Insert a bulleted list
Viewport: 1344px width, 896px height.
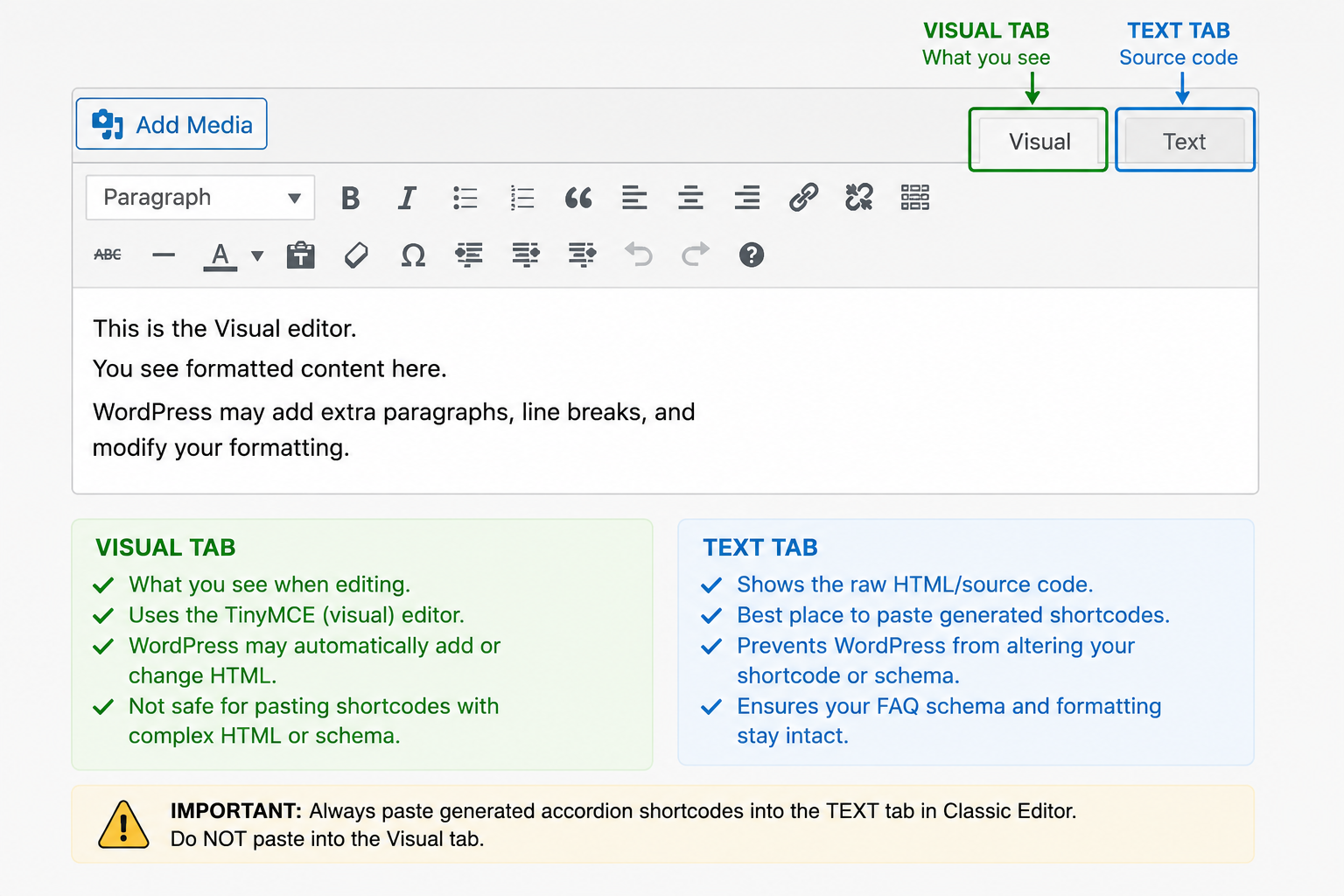click(465, 198)
